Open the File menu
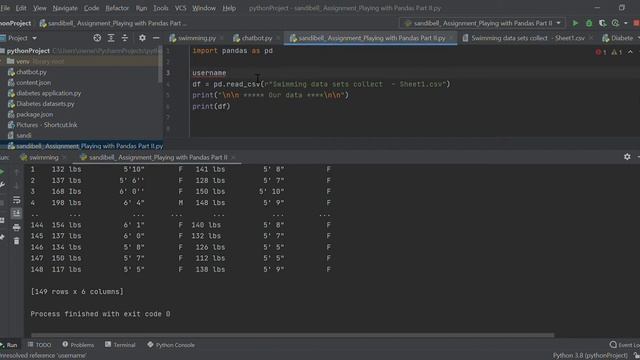Screen dimensions: 640x360 click(5, 8)
